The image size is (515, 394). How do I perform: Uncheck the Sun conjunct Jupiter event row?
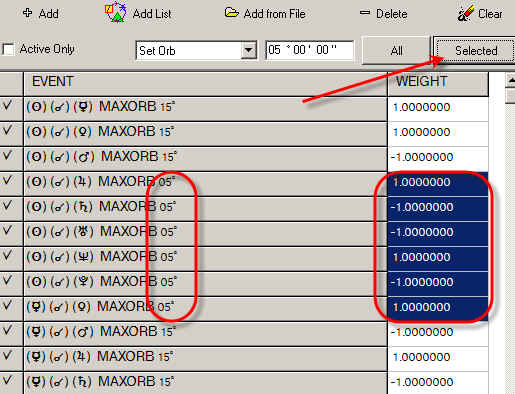[x=7, y=182]
